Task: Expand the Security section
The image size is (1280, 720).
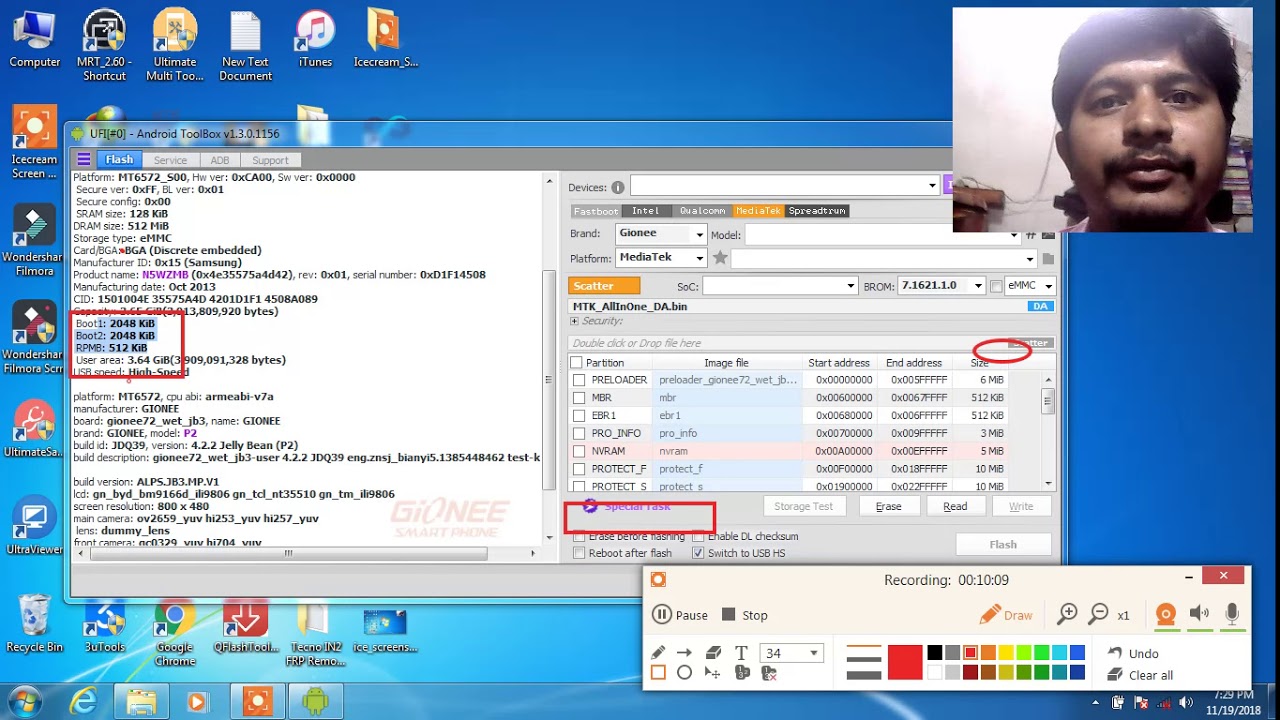Action: [574, 322]
